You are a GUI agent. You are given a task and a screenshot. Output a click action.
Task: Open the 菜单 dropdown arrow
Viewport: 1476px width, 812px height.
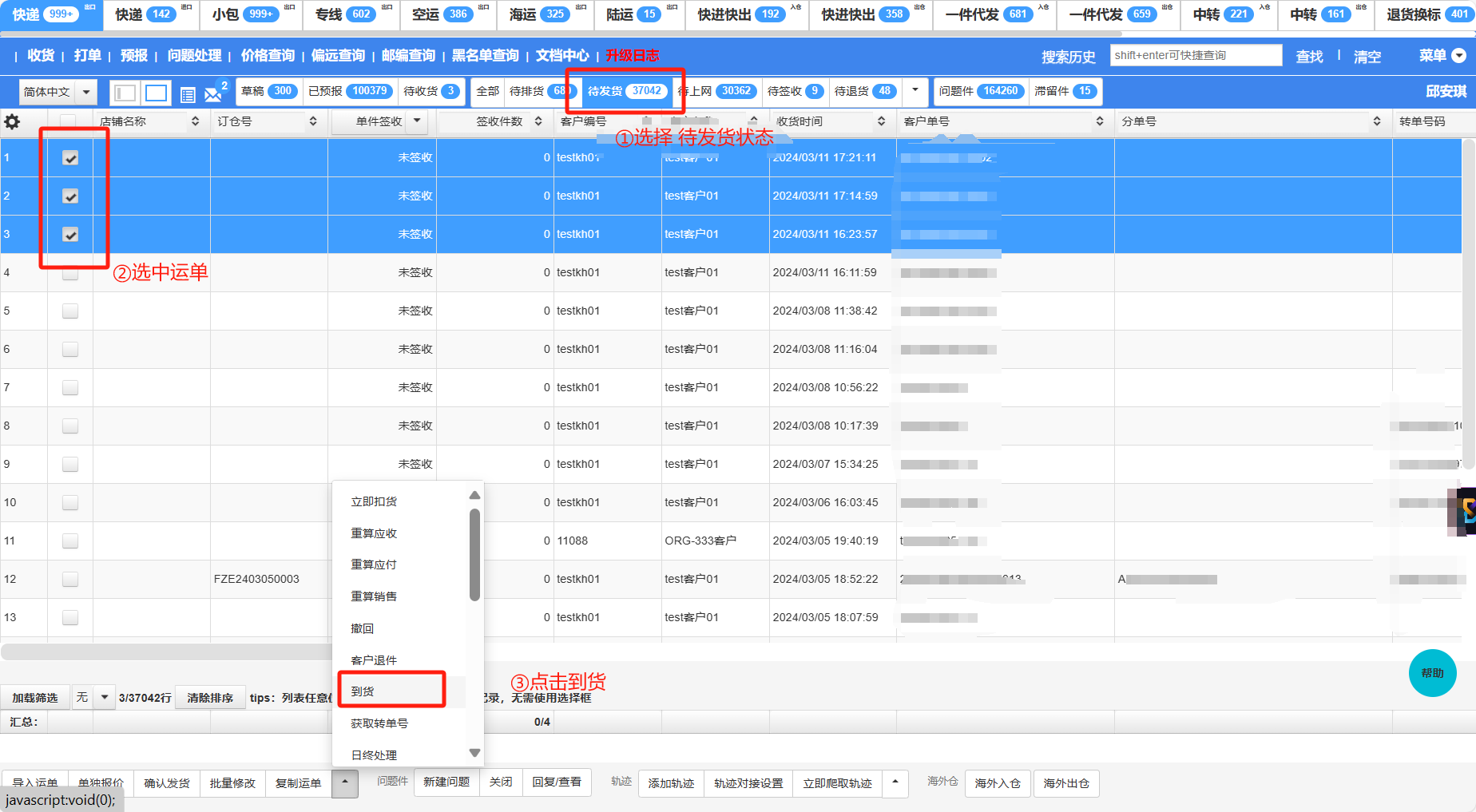click(1458, 56)
